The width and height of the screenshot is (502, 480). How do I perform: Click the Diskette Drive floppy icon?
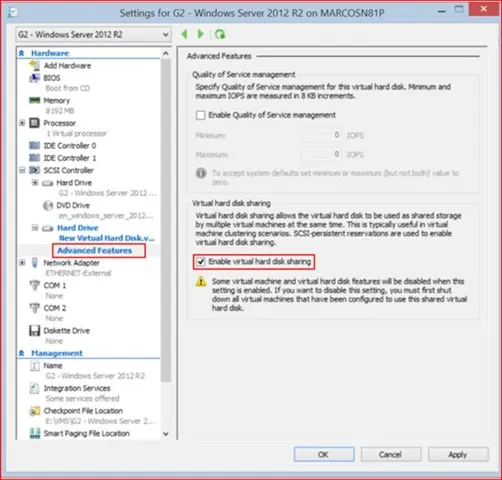[34, 330]
